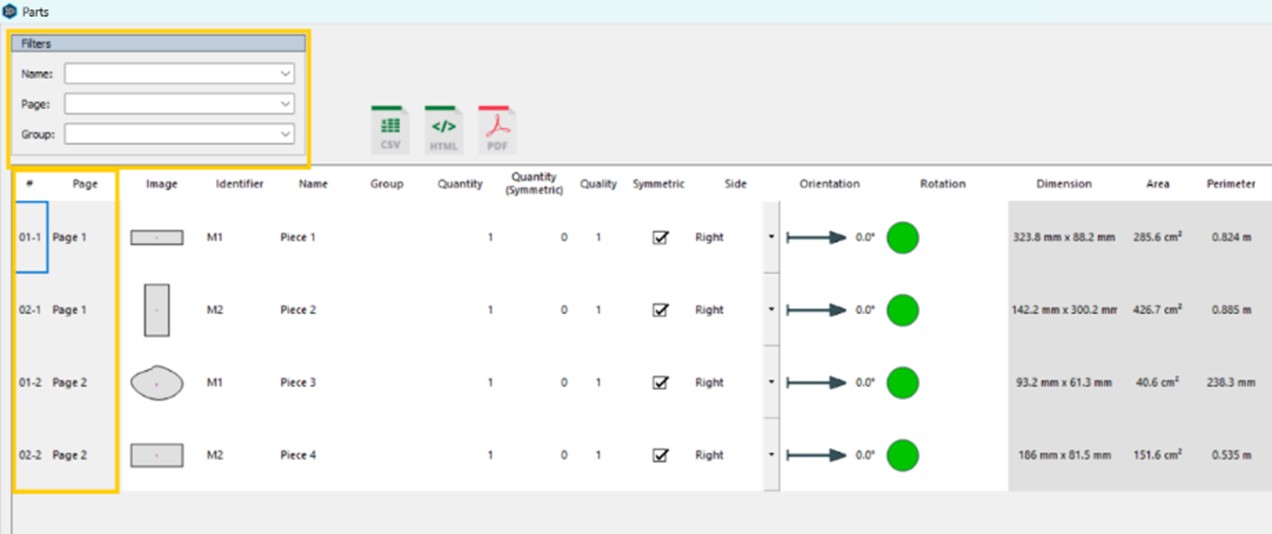1272x534 pixels.
Task: Open orientation dropdown arrow for Piece 4
Action: pos(771,455)
